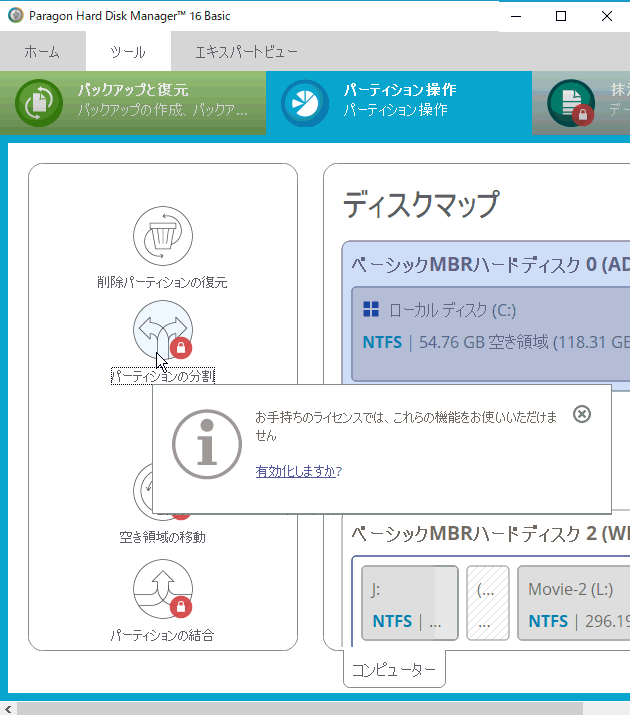Viewport: 630px width, 715px height.
Task: Click the horizontal scrollbar at window bottom
Action: (x=300, y=708)
